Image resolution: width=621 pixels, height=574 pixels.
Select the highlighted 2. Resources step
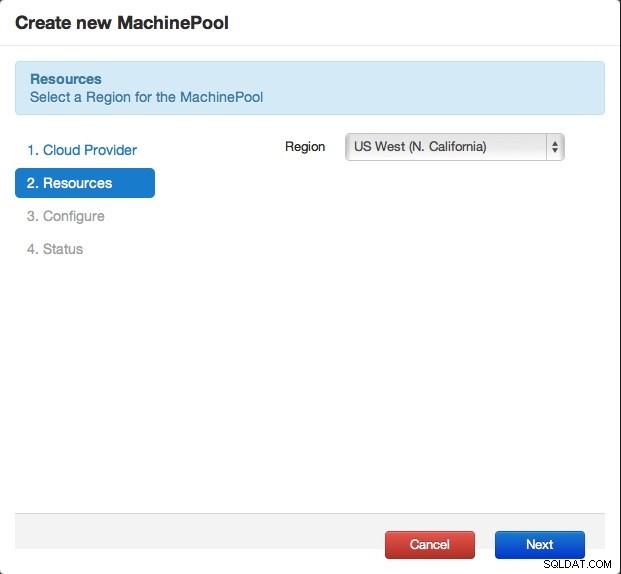(85, 183)
